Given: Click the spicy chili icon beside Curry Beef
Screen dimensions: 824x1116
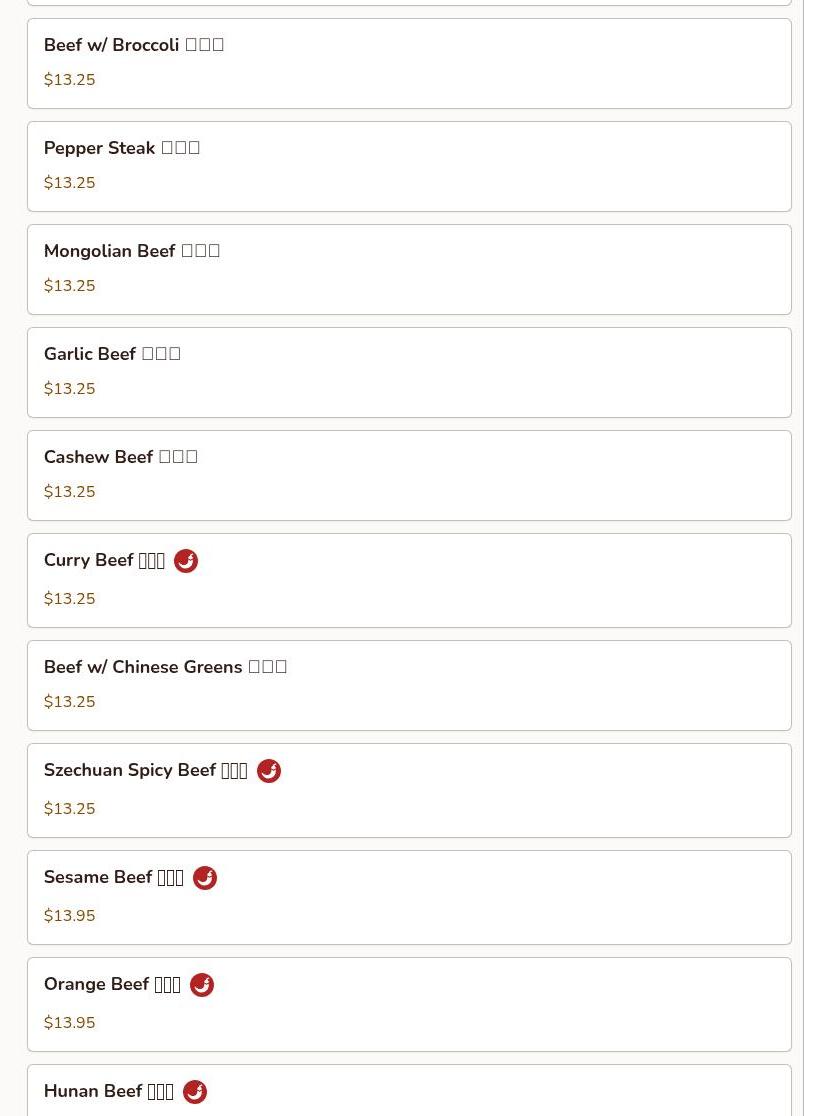Looking at the screenshot, I should click(186, 561).
